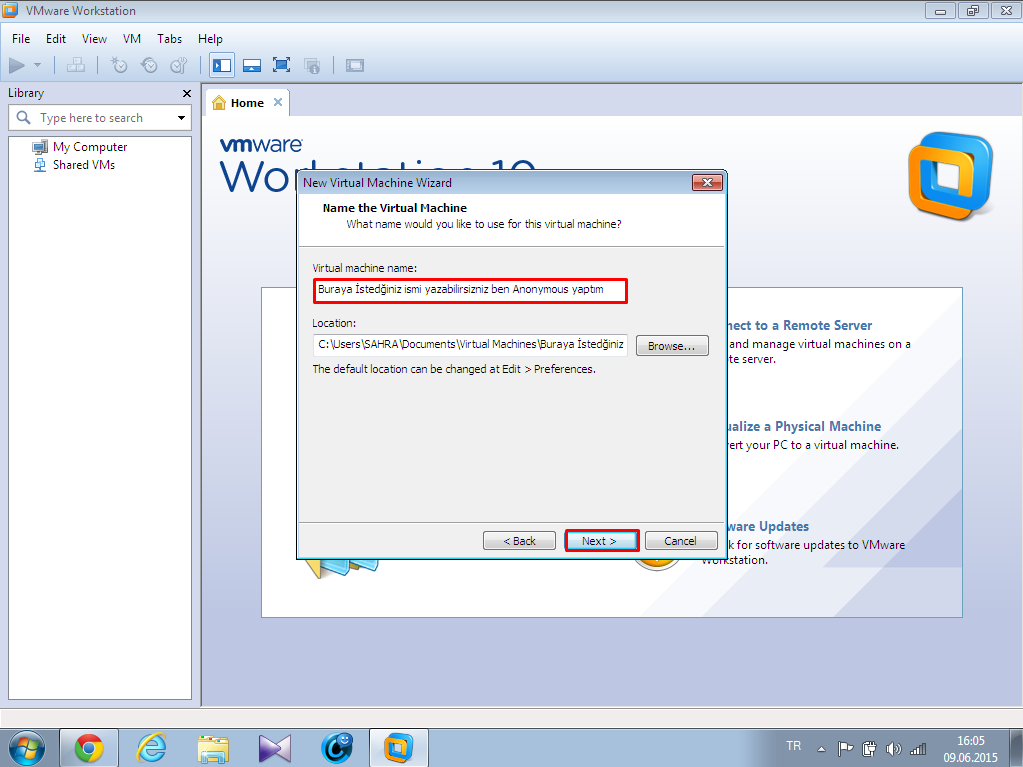The width and height of the screenshot is (1023, 767).
Task: Open the File menu
Action: coord(21,39)
